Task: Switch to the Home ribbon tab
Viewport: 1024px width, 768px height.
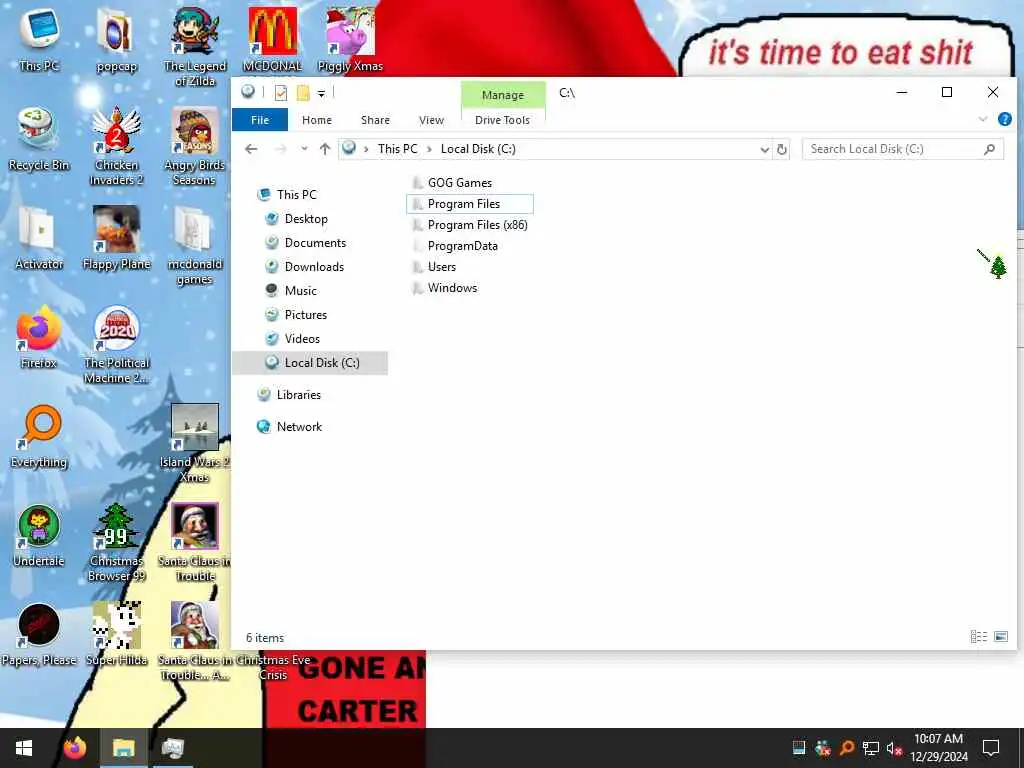Action: tap(317, 120)
